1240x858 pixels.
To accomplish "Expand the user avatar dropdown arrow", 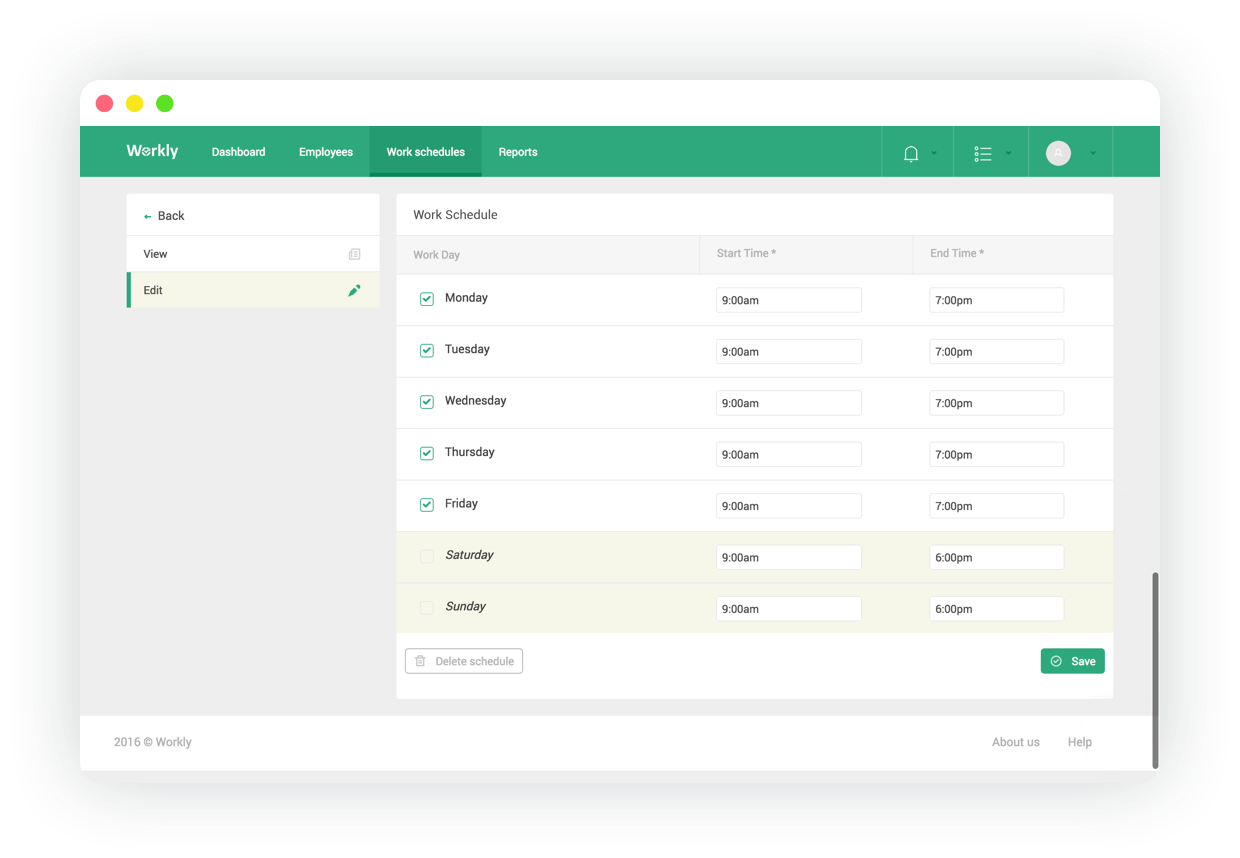I will coord(1093,153).
